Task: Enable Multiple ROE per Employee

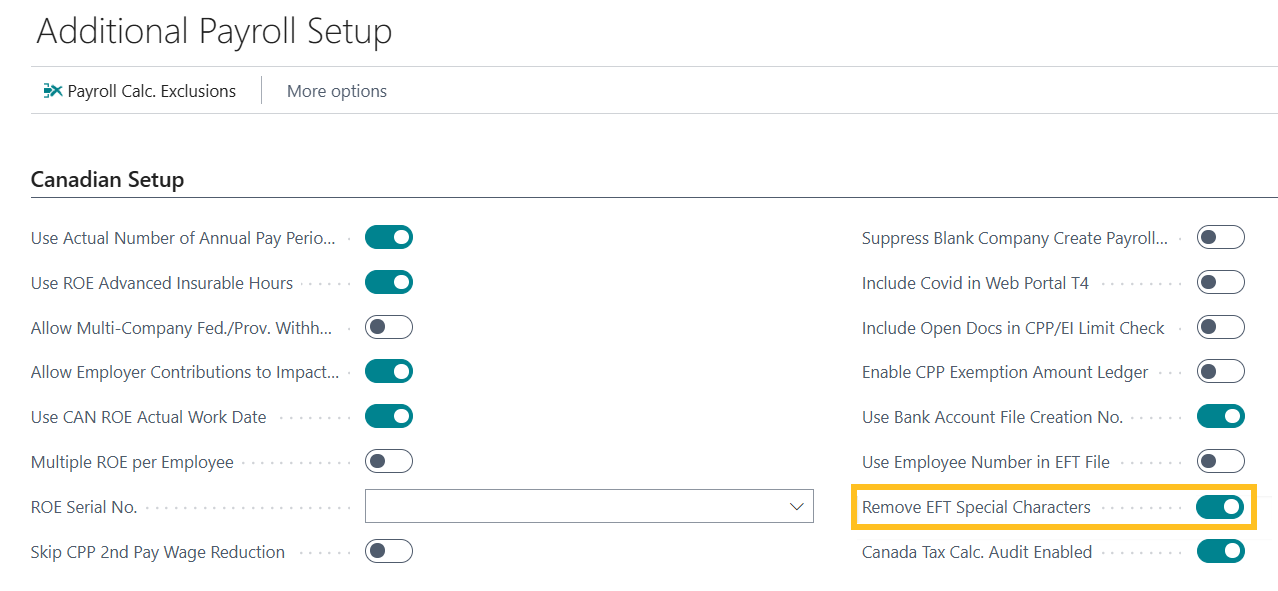Action: [389, 462]
